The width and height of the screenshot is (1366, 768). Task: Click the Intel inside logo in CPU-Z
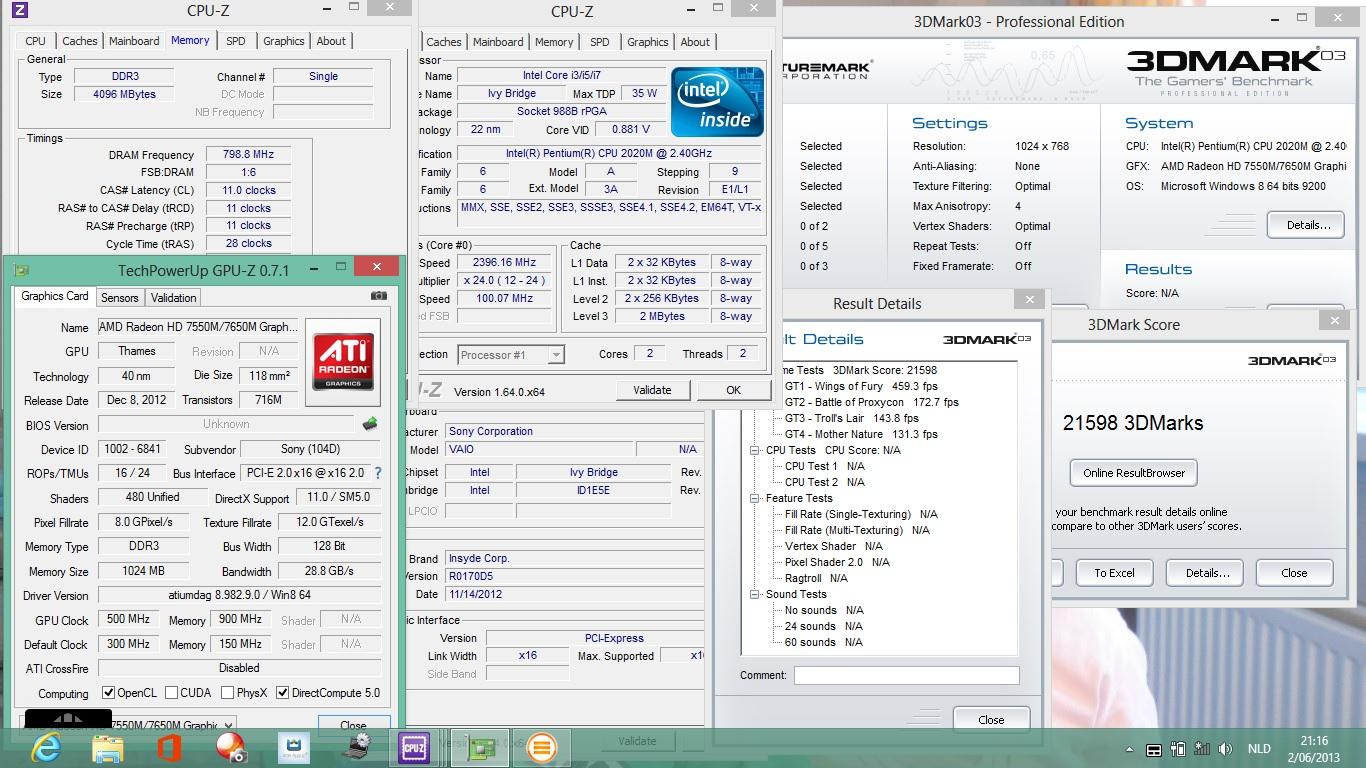pyautogui.click(x=717, y=102)
